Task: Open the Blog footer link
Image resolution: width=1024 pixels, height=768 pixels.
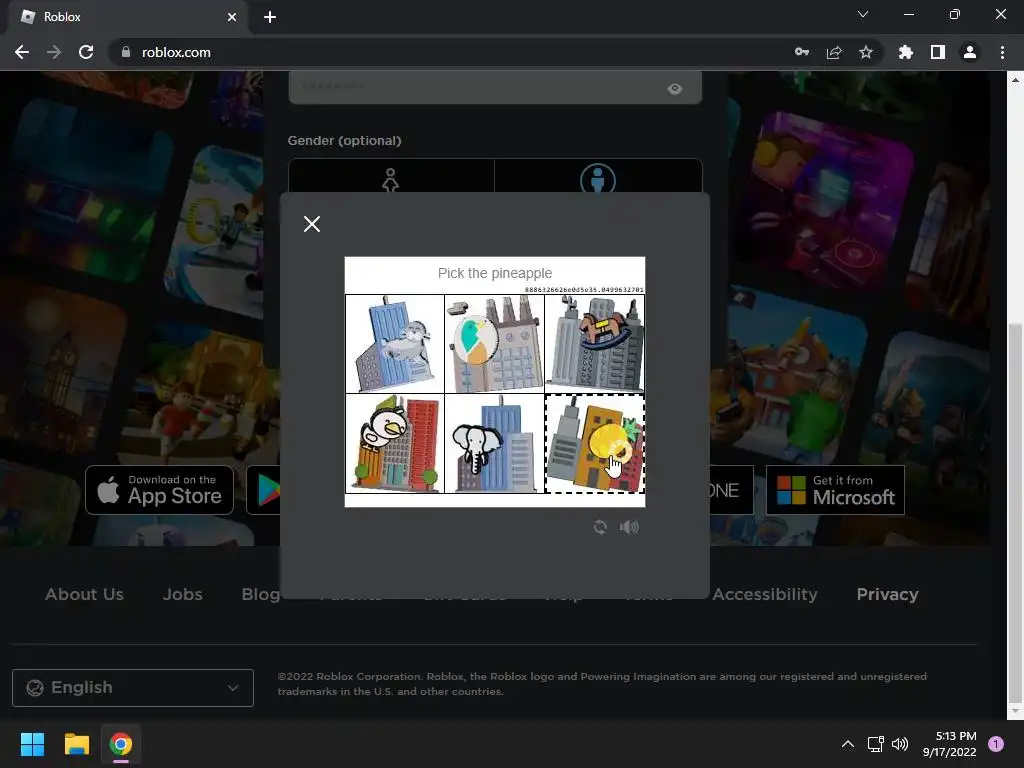Action: 261,594
